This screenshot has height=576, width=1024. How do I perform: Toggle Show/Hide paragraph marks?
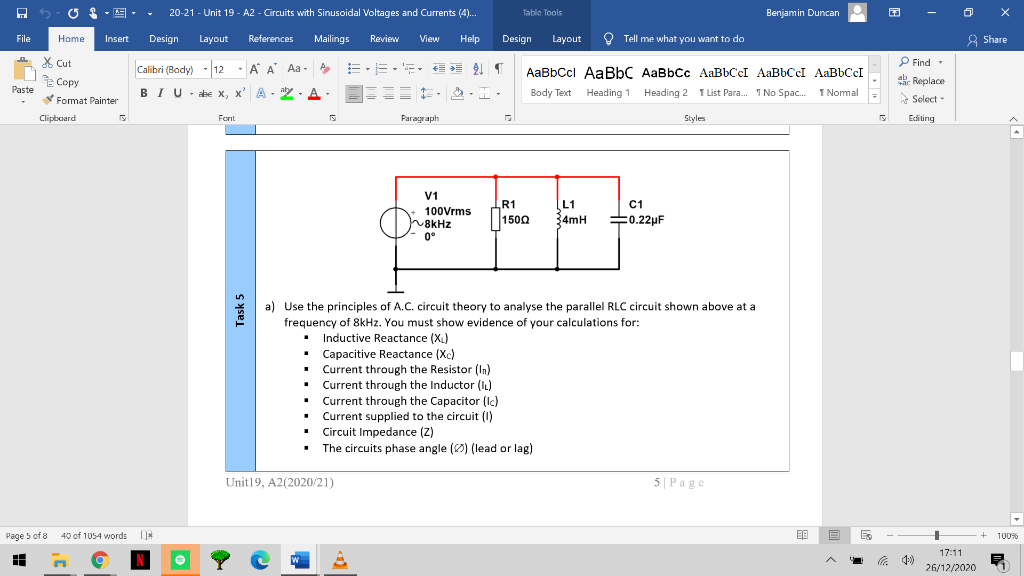pos(499,69)
